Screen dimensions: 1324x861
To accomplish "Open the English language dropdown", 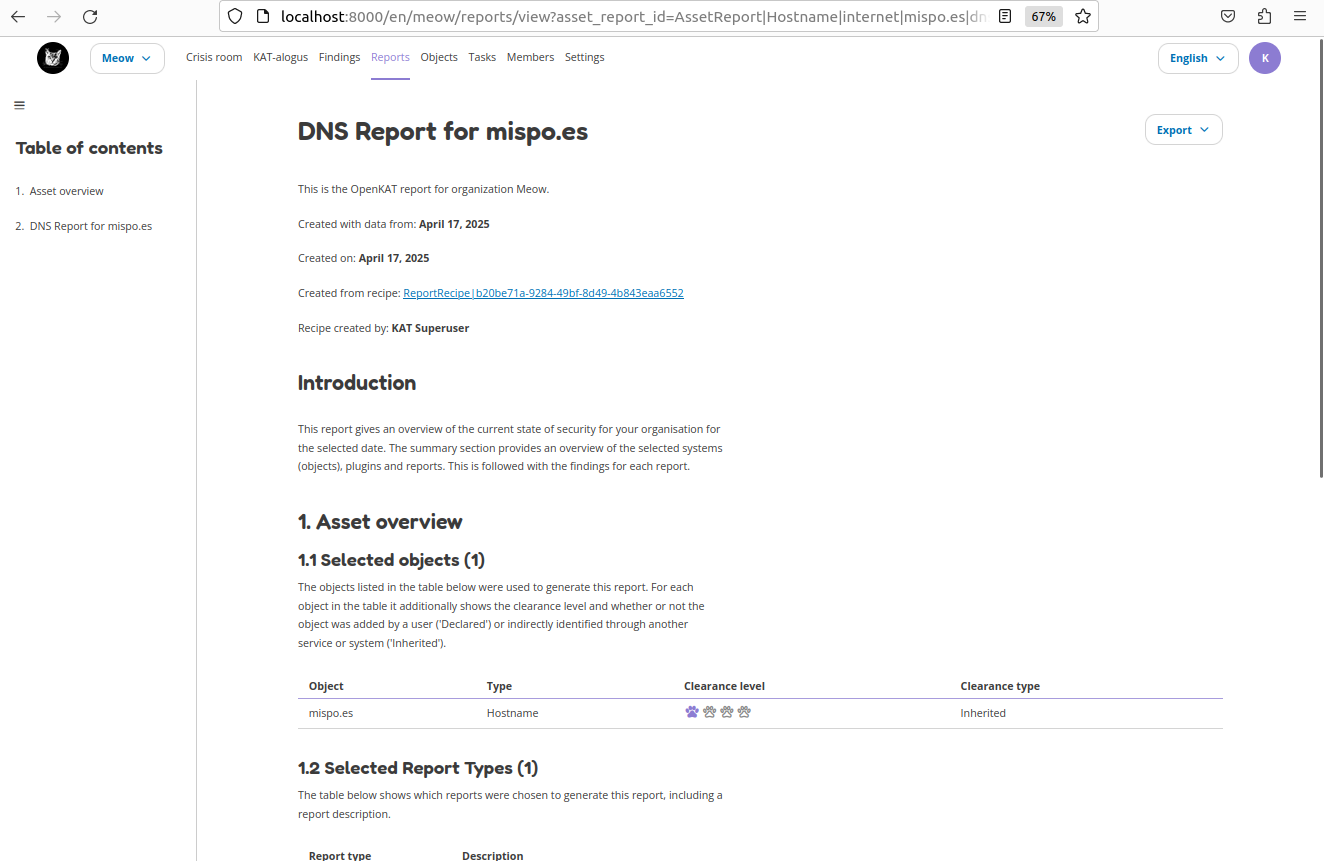I will point(1198,58).
